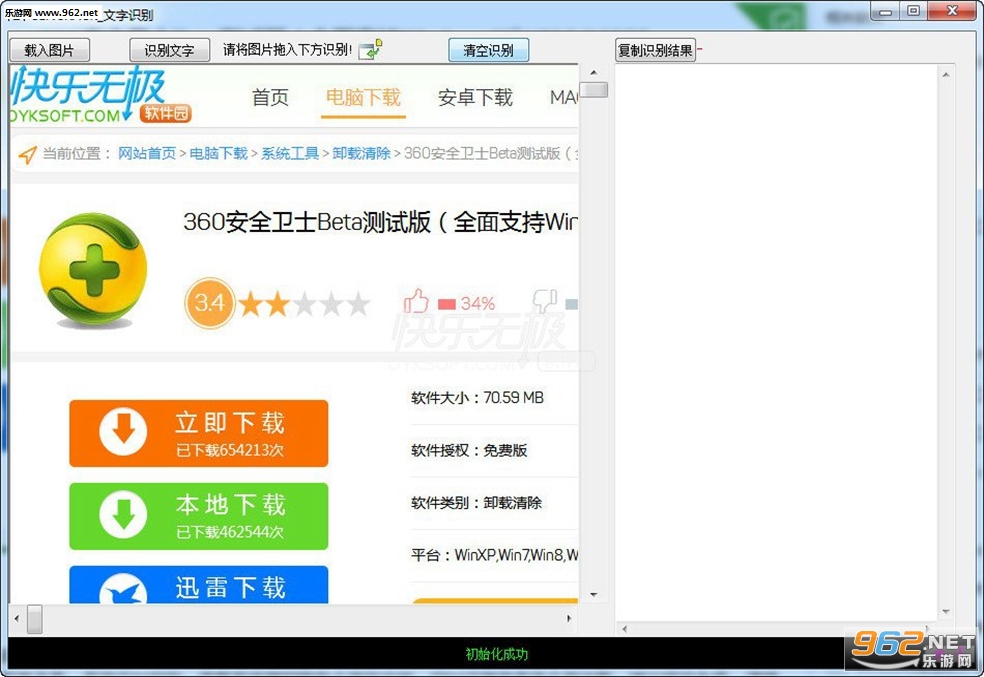Click the 34% approval percentage
Image resolution: width=984 pixels, height=677 pixels.
click(x=478, y=304)
